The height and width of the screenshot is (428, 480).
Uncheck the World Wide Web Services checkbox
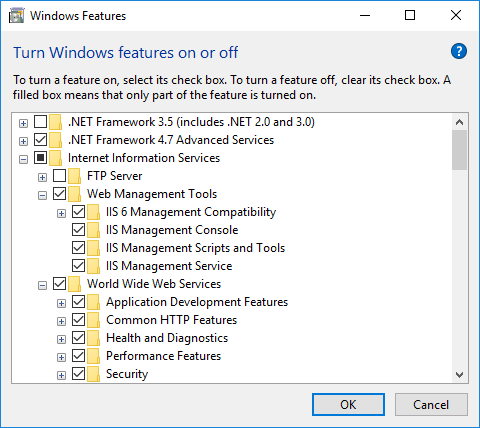(59, 284)
